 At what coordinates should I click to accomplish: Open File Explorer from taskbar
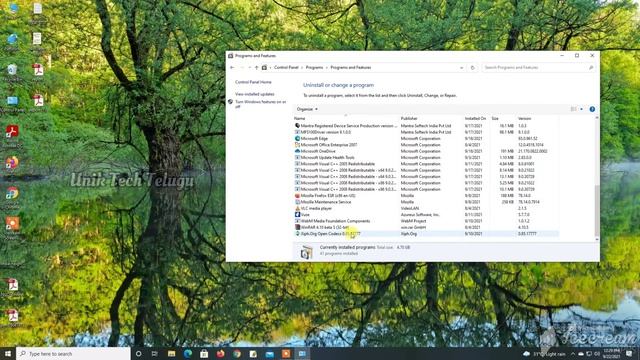click(171, 353)
